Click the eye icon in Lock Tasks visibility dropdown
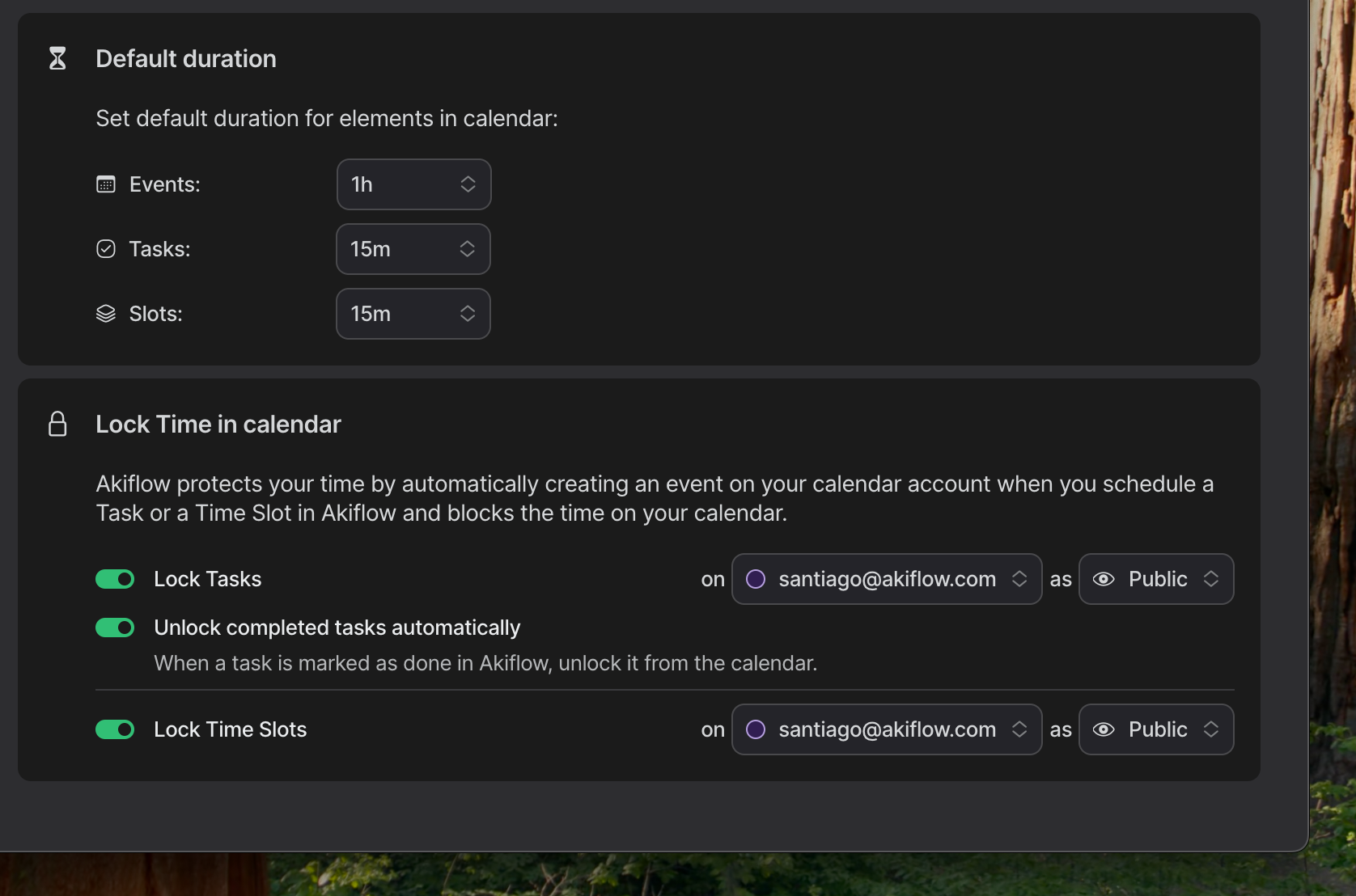This screenshot has width=1356, height=896. 1104,579
